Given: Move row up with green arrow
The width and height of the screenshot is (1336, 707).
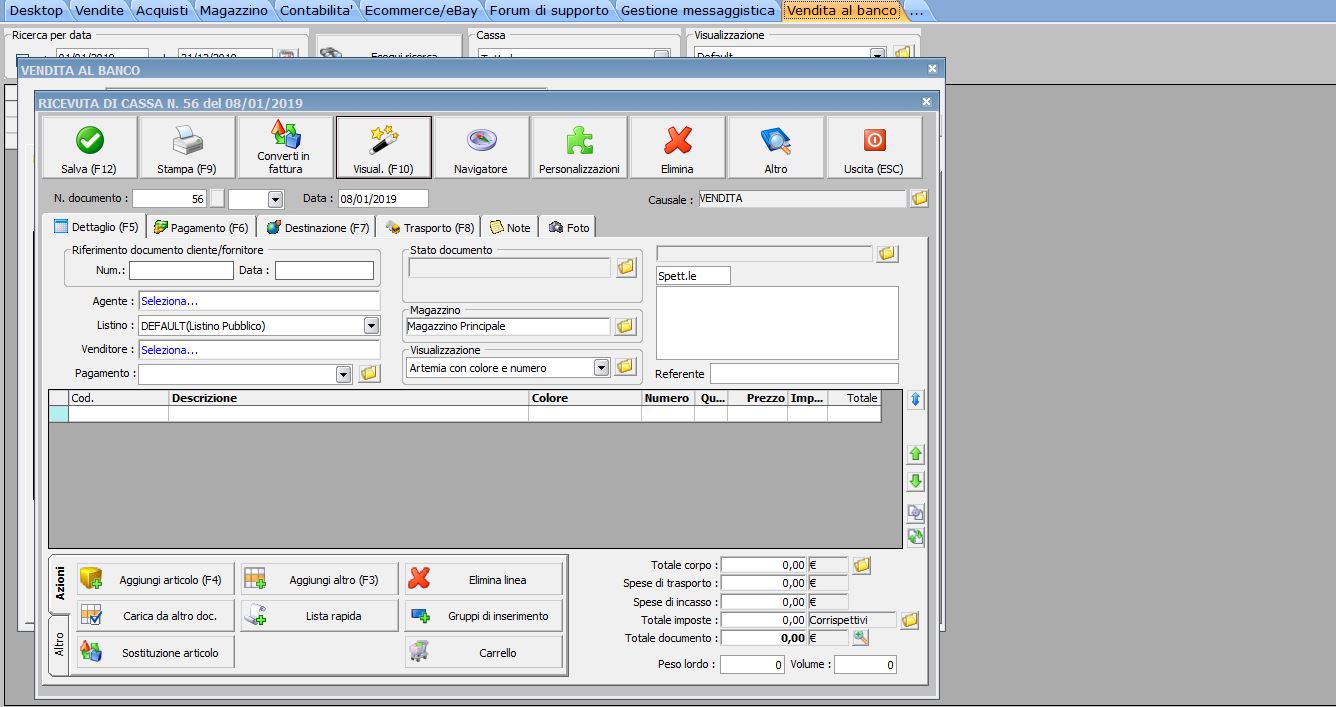Looking at the screenshot, I should (x=915, y=454).
